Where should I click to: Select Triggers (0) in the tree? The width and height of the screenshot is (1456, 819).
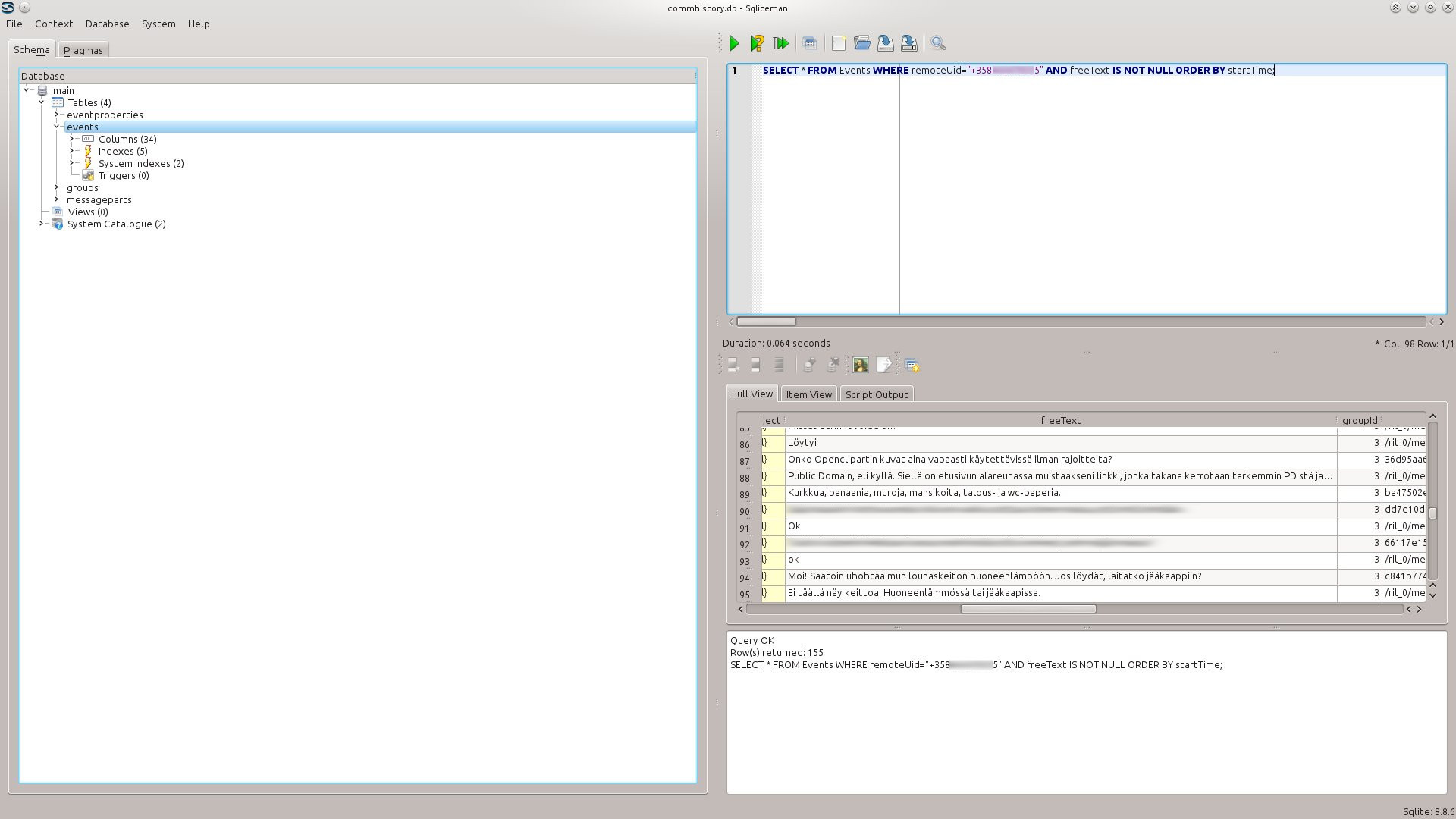tap(124, 175)
